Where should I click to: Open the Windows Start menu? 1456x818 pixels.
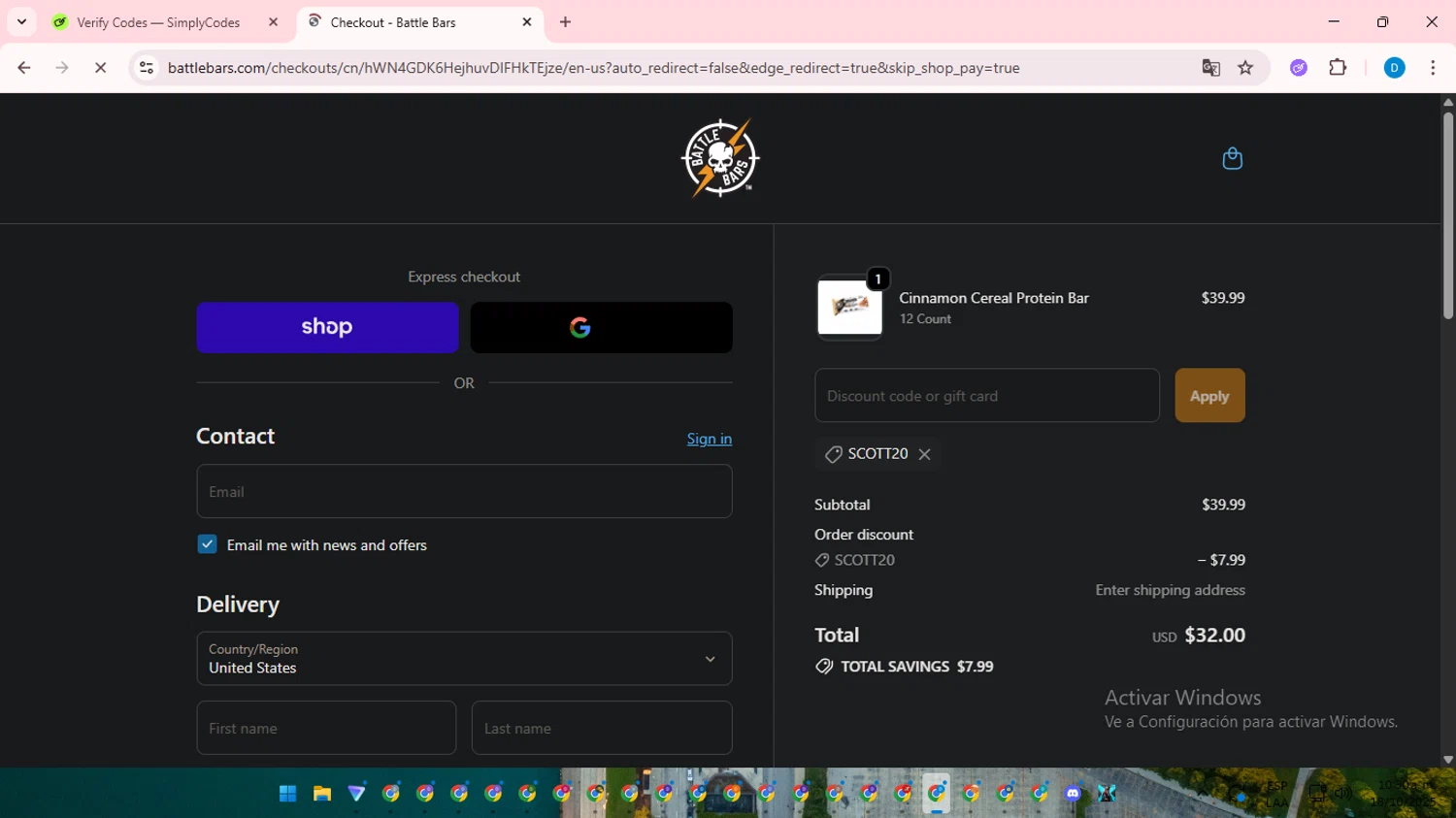(x=288, y=794)
